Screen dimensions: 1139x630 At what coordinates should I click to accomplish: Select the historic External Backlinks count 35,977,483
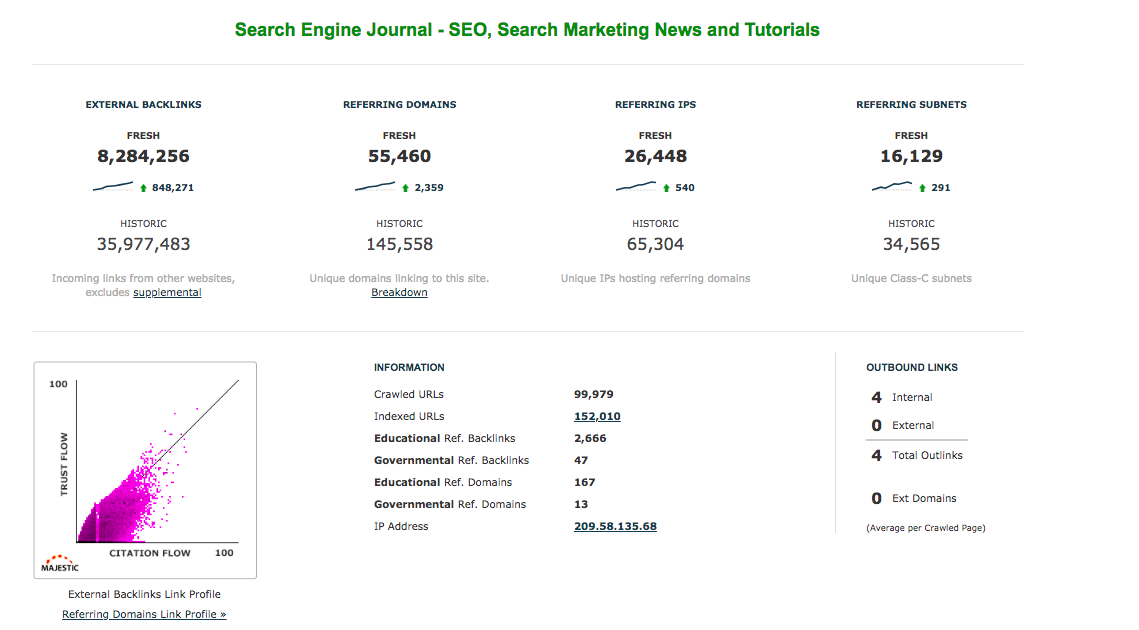(143, 244)
